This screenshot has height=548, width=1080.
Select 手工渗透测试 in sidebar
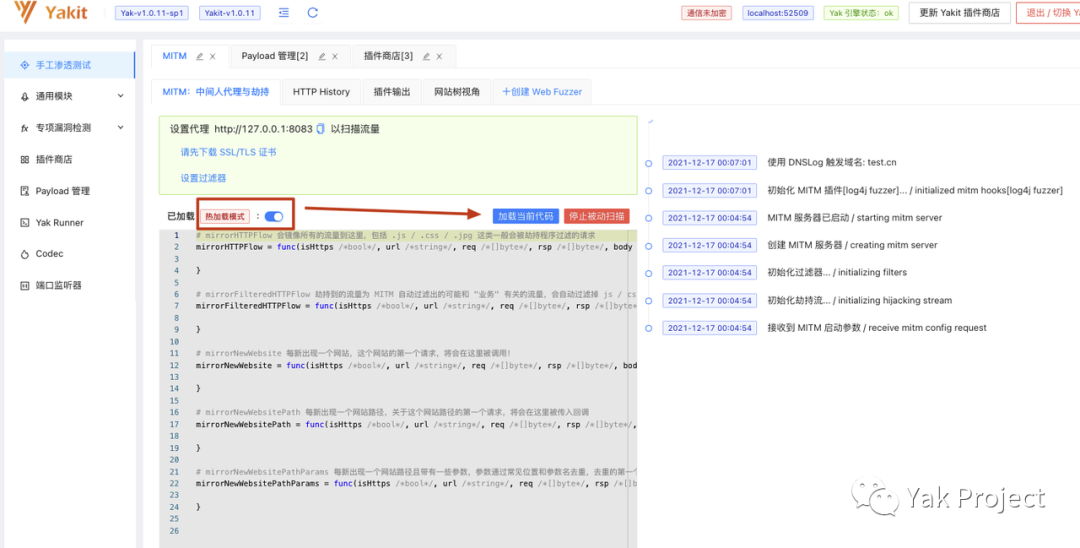pyautogui.click(x=70, y=65)
